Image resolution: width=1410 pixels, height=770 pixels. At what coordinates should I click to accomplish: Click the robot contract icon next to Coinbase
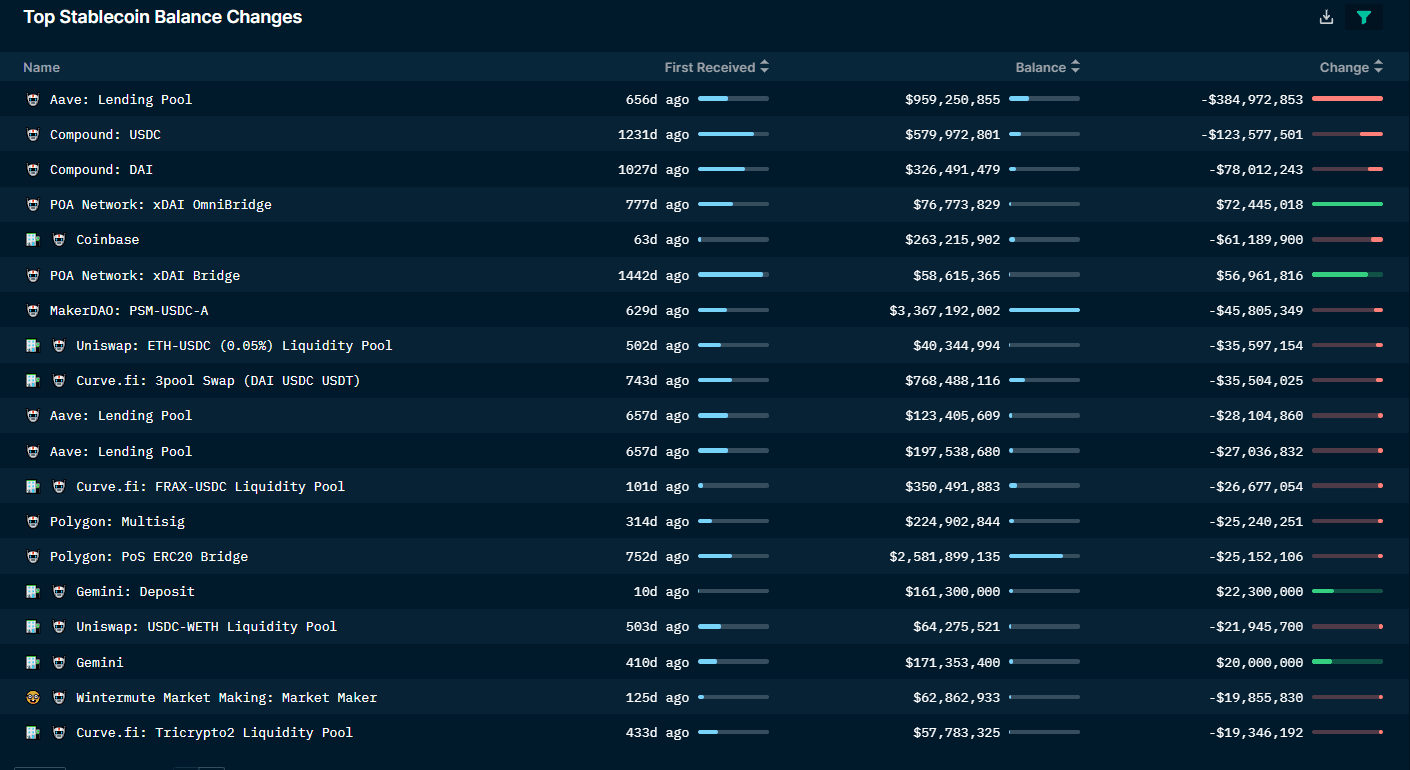click(59, 240)
